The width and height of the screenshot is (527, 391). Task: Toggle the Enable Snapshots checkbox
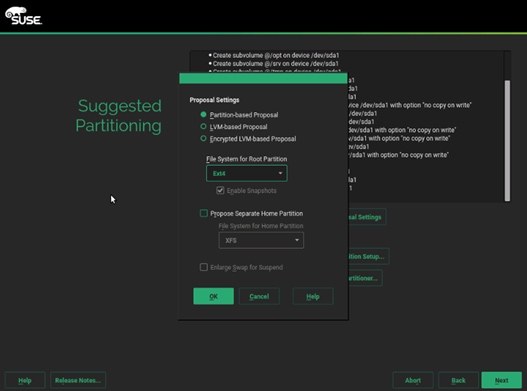click(x=220, y=191)
